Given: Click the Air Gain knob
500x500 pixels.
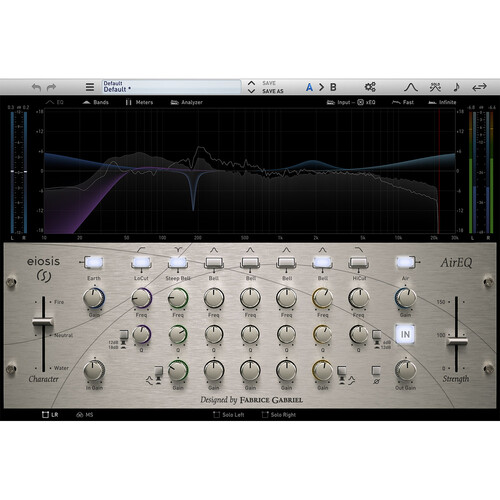Looking at the screenshot, I should 405,298.
